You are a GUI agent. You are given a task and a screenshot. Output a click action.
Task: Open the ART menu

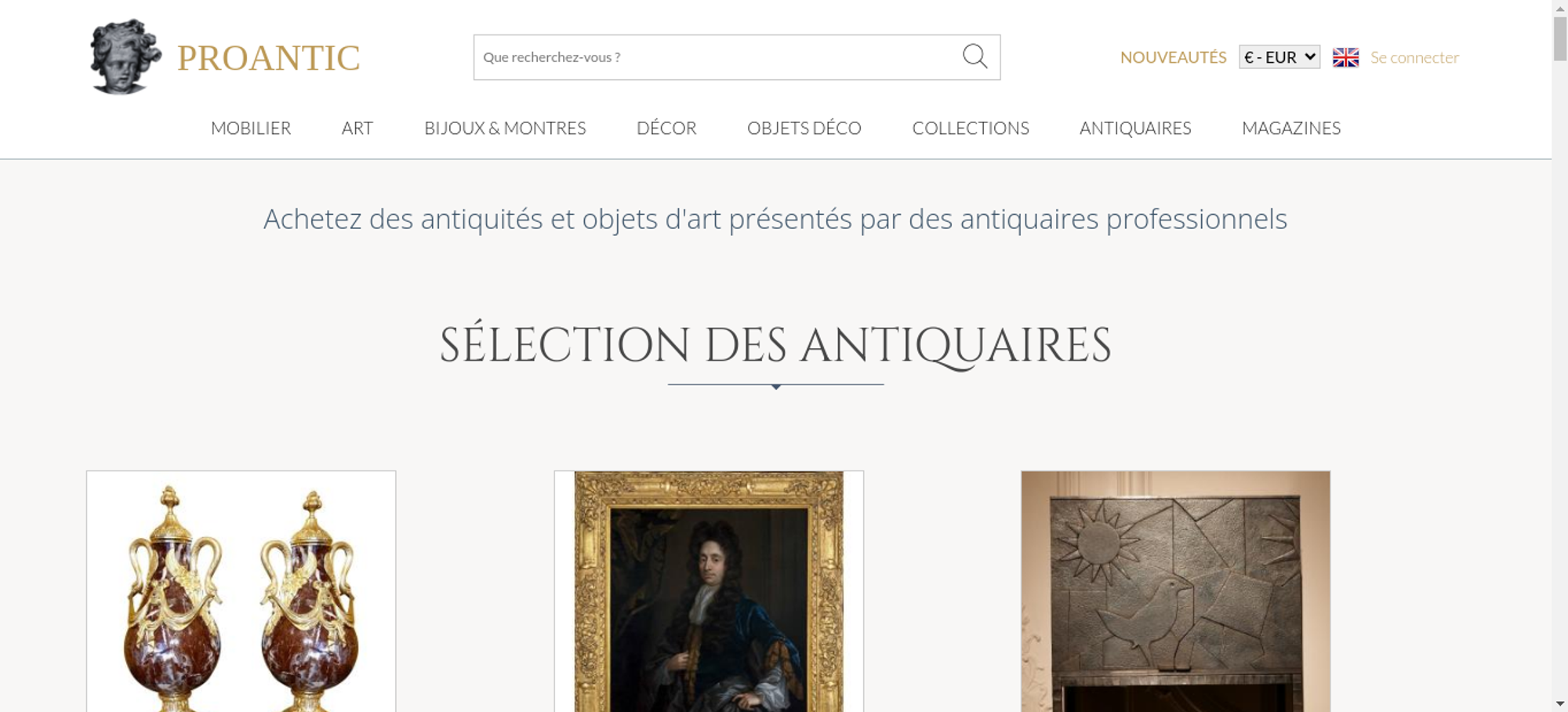pos(358,128)
